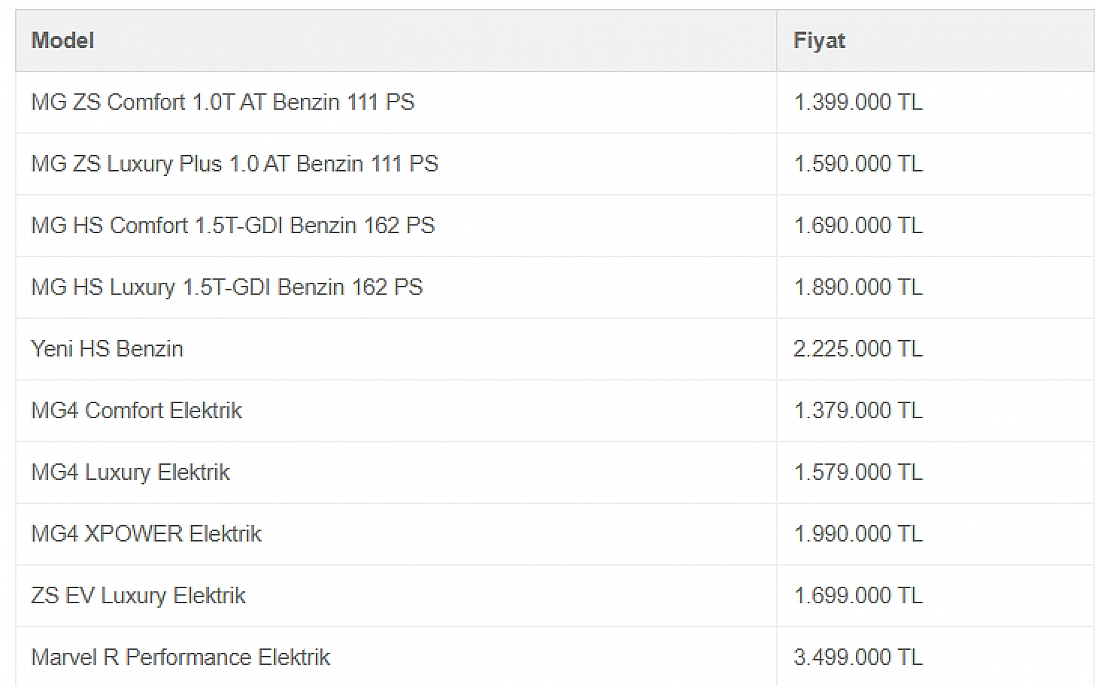Click the 2.225.000 TL price

pos(858,349)
